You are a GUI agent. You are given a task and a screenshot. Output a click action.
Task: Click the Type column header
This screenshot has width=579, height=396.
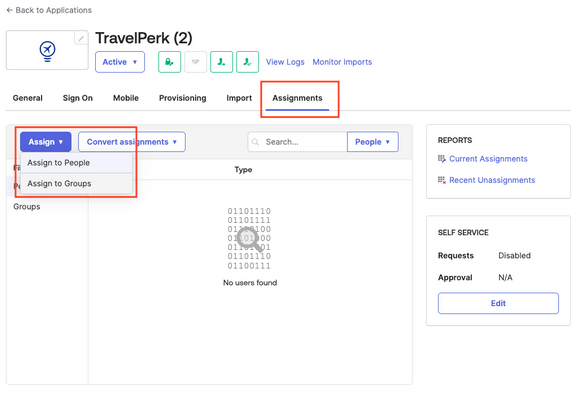(x=243, y=170)
